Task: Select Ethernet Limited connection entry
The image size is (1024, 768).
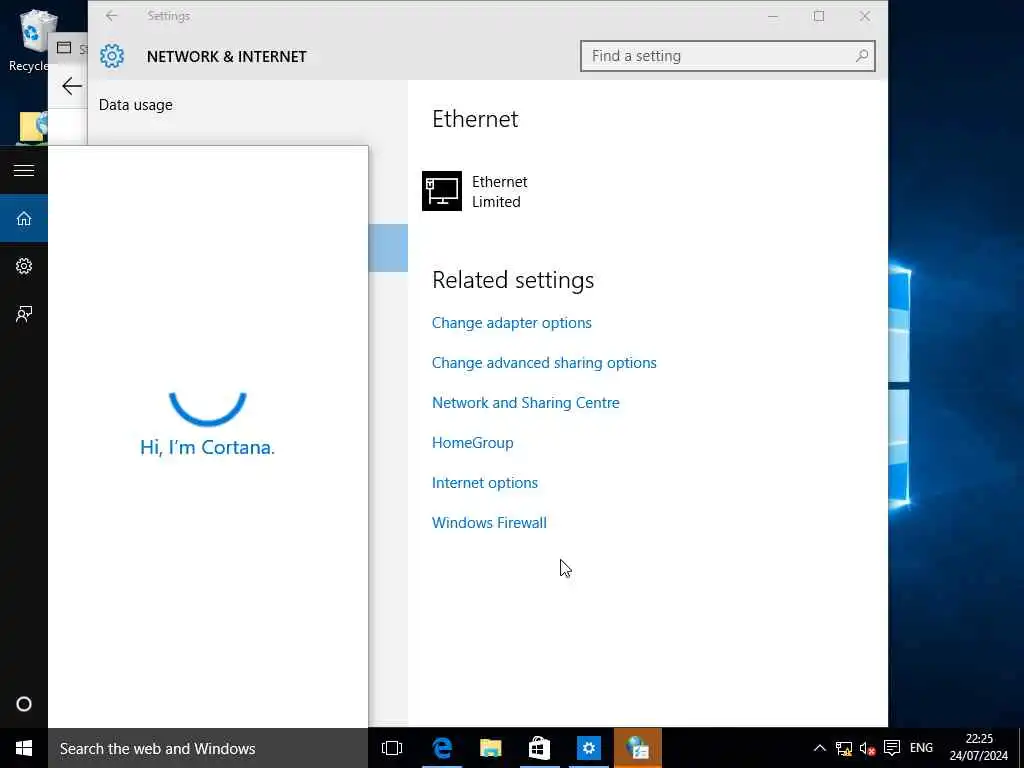Action: [x=475, y=191]
